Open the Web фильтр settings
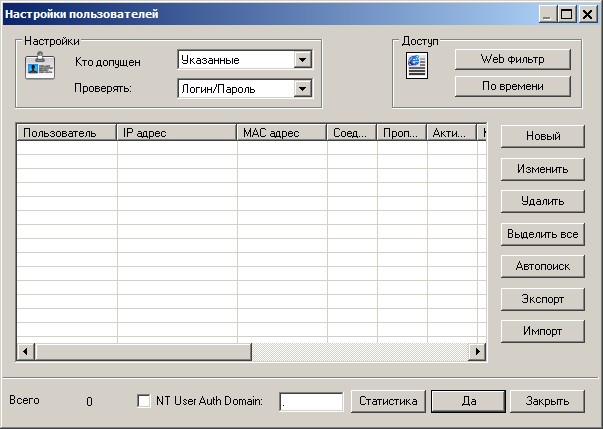 [512, 59]
